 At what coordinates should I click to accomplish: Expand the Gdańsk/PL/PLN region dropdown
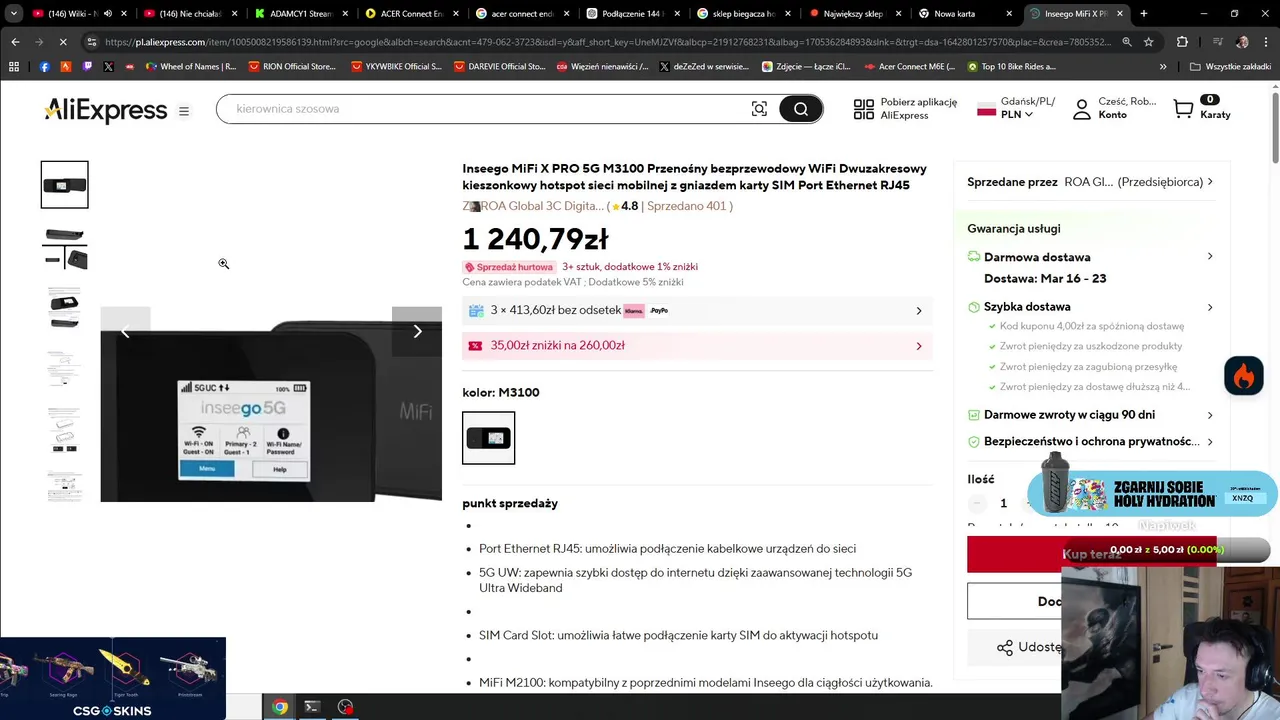(x=1015, y=108)
